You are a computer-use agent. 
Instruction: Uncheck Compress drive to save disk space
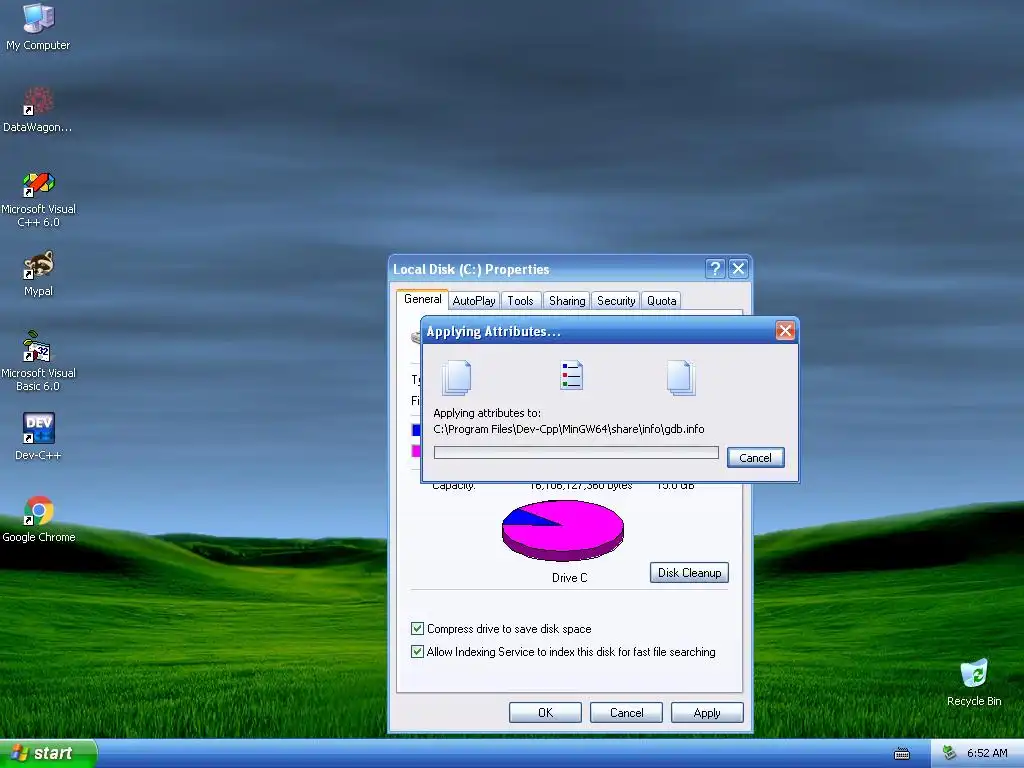pos(417,628)
